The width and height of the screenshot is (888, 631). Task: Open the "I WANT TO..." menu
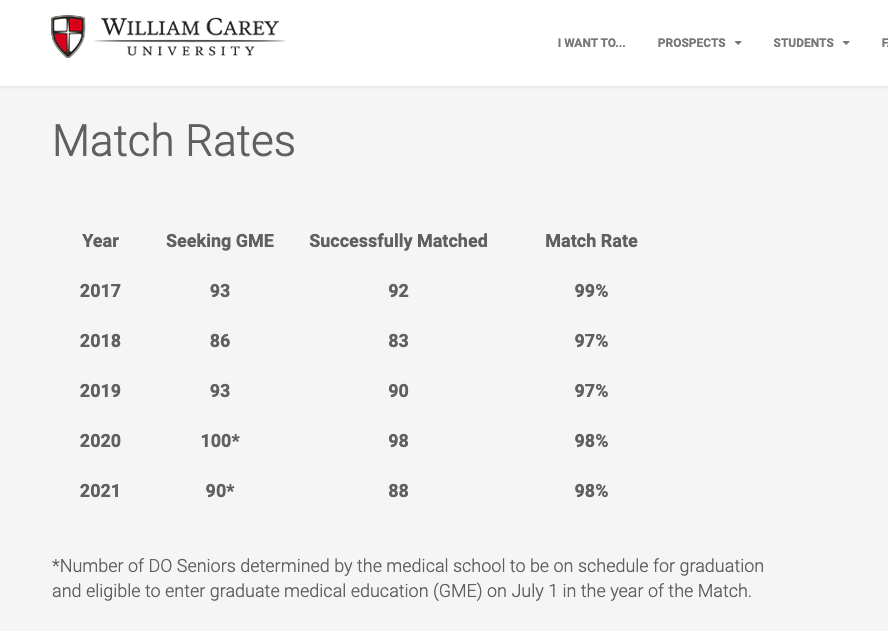(x=591, y=43)
